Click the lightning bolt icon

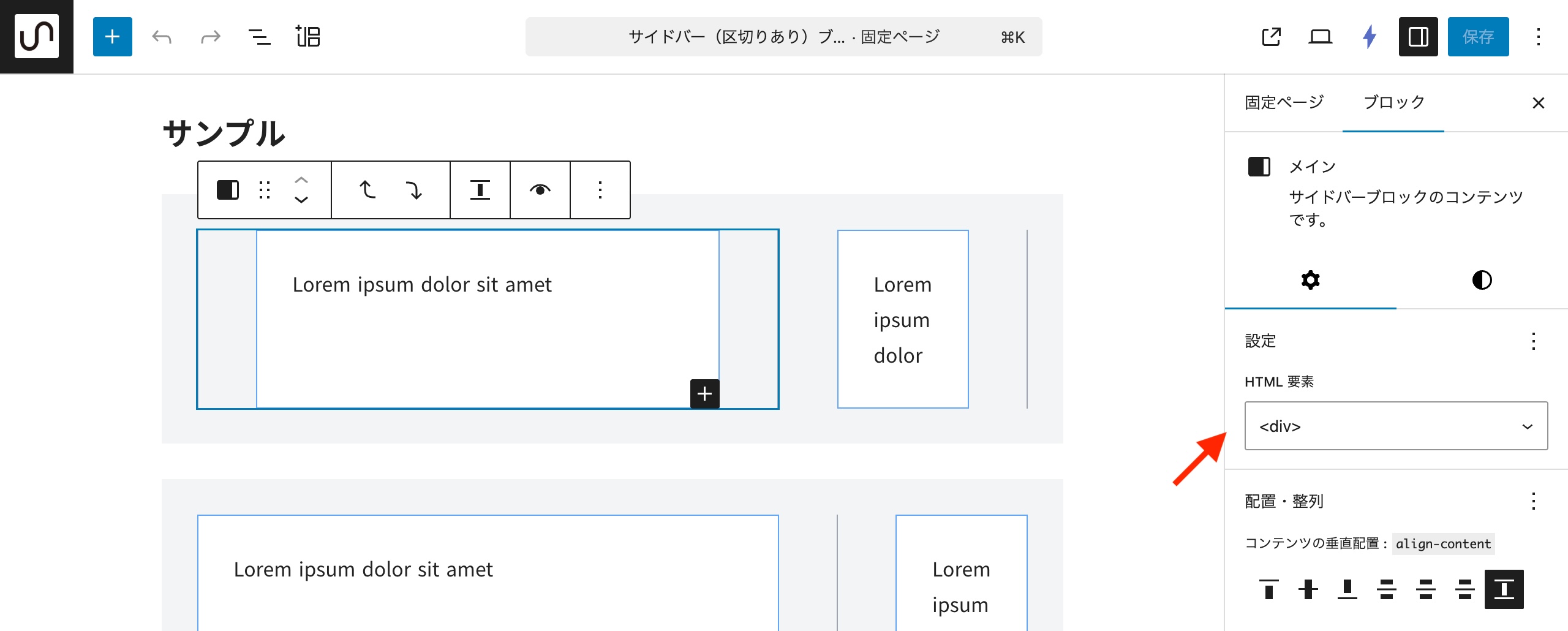[x=1370, y=37]
